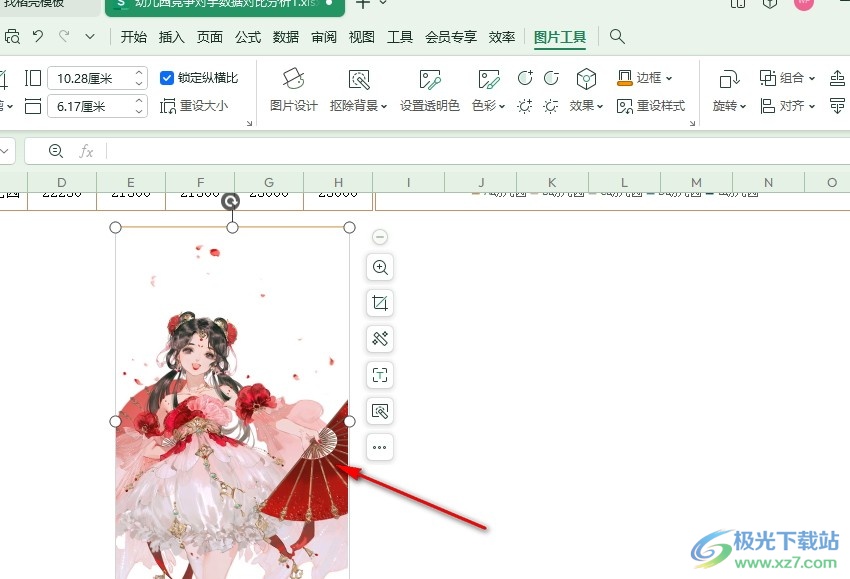
Task: Click the fx insert function icon
Action: tap(86, 151)
